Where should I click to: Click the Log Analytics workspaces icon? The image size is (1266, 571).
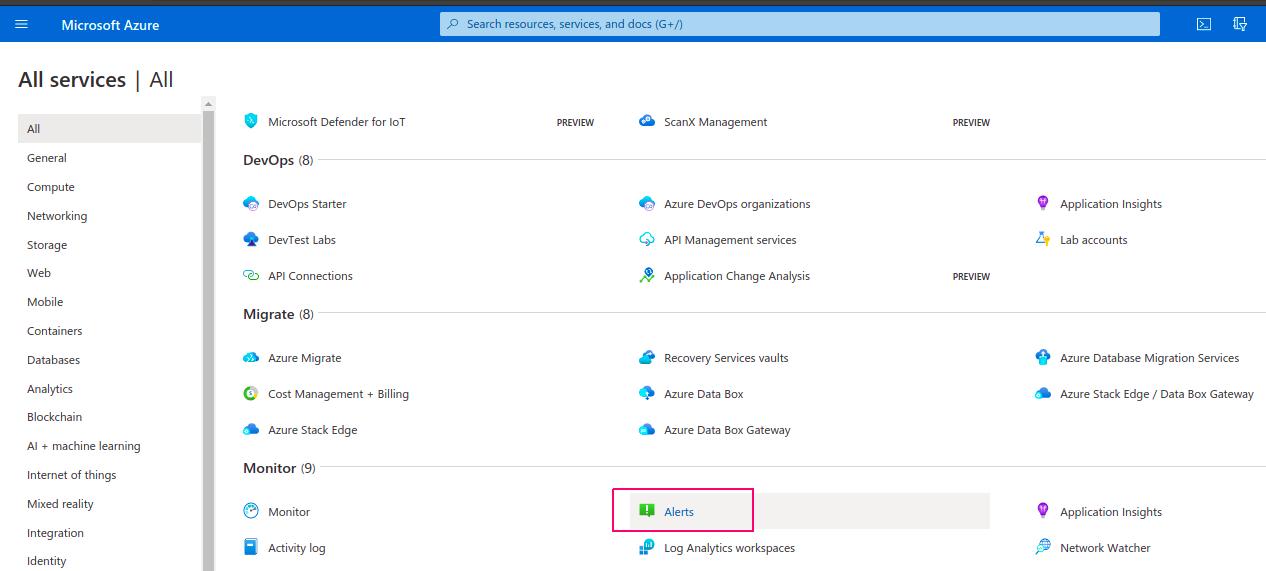647,547
